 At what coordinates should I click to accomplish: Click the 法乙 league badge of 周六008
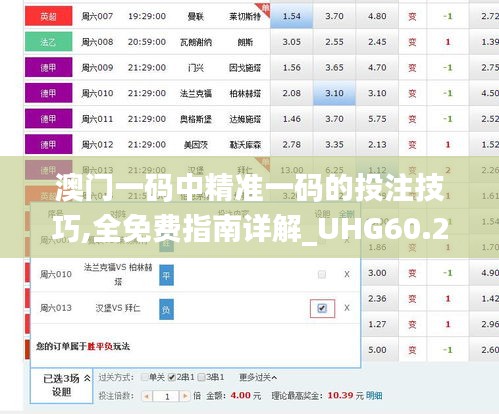(49, 42)
